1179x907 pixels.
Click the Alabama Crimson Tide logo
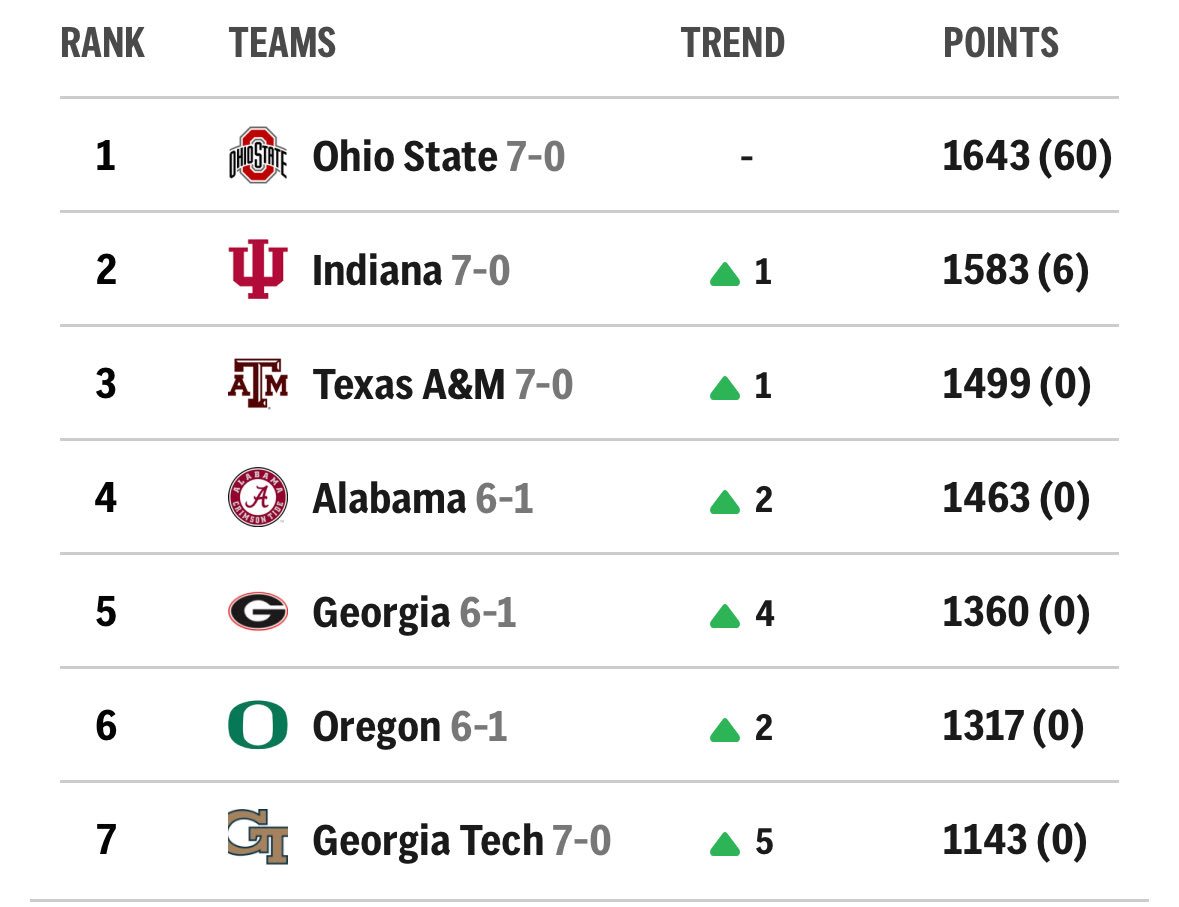[257, 498]
